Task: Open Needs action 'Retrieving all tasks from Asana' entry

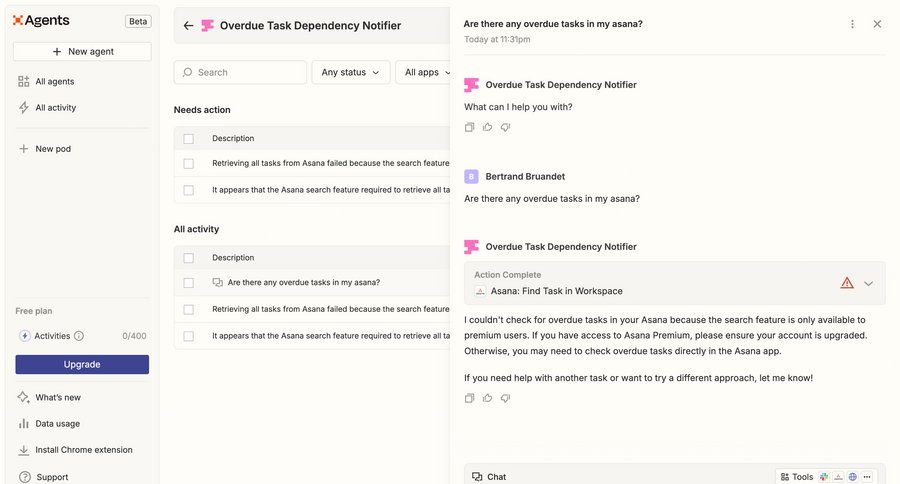Action: click(331, 164)
